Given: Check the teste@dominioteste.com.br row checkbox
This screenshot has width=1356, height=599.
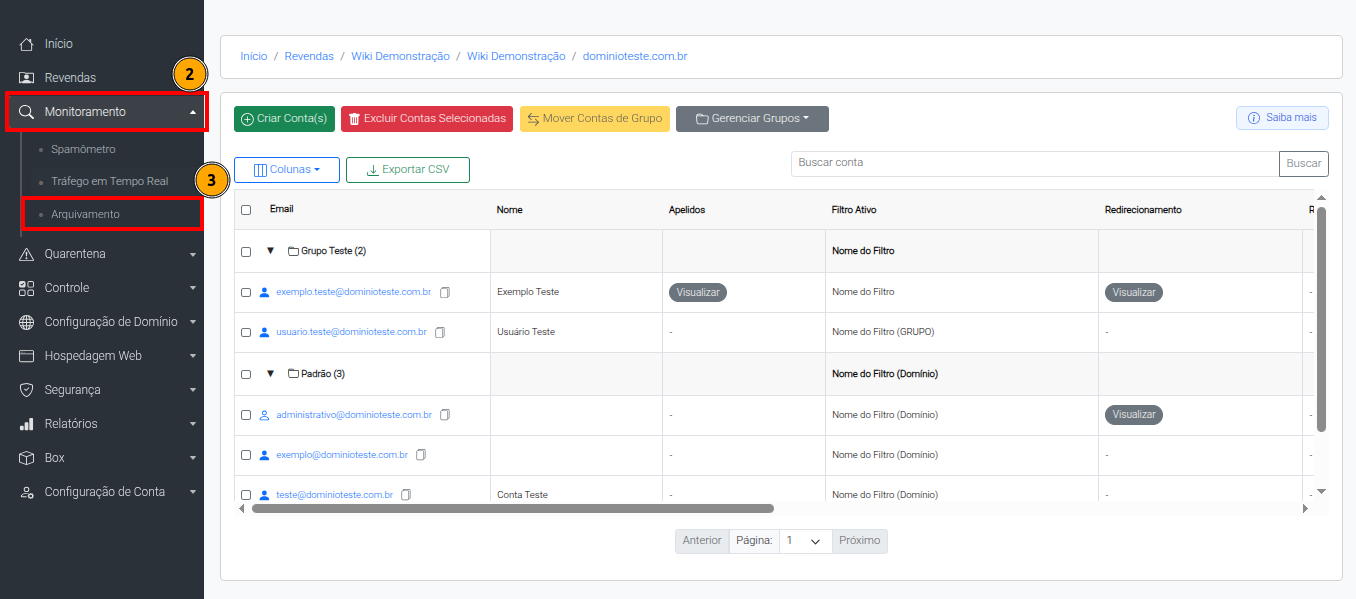Looking at the screenshot, I should pos(246,495).
